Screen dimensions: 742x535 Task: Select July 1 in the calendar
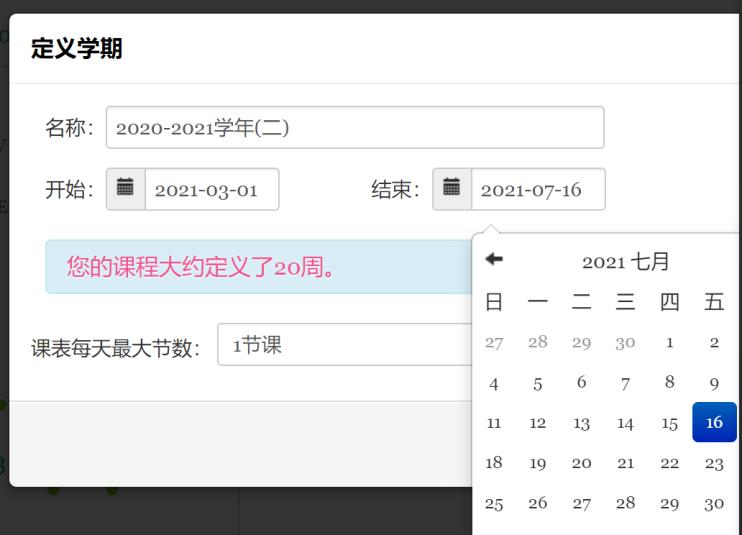point(670,342)
